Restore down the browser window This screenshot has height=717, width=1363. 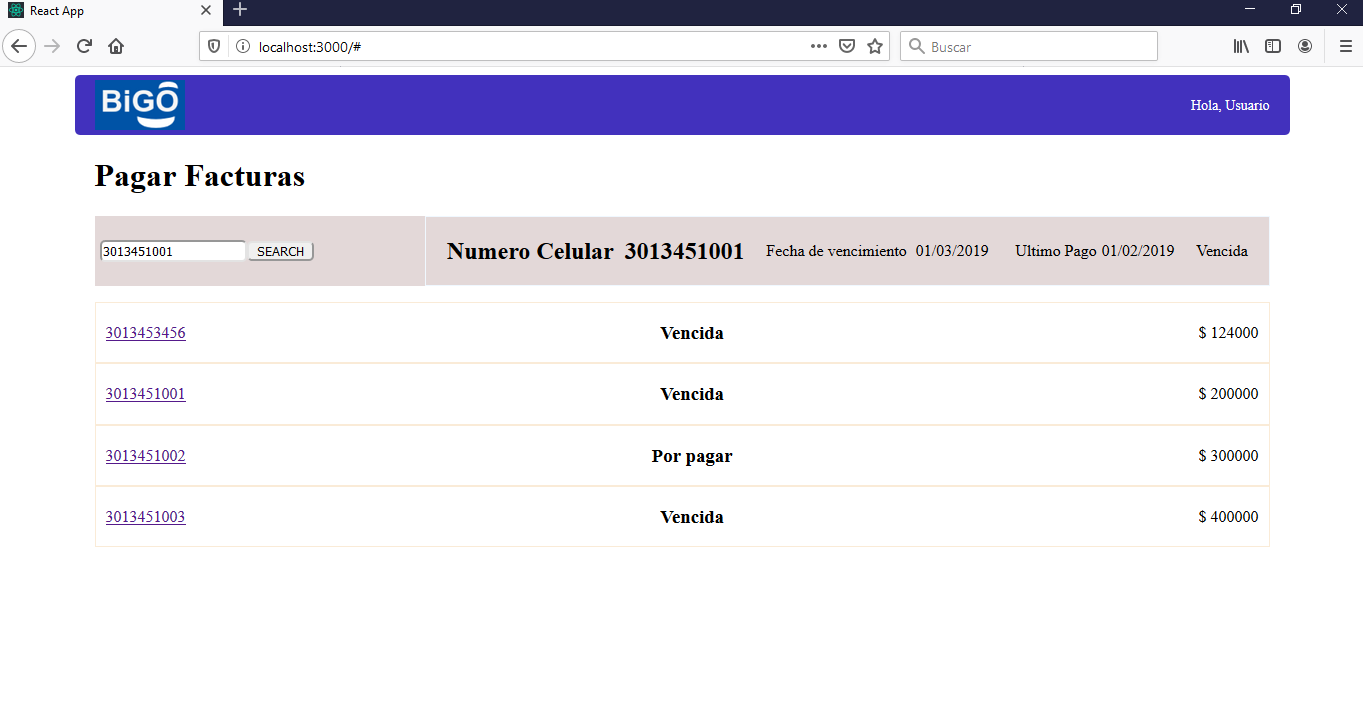pyautogui.click(x=1296, y=10)
